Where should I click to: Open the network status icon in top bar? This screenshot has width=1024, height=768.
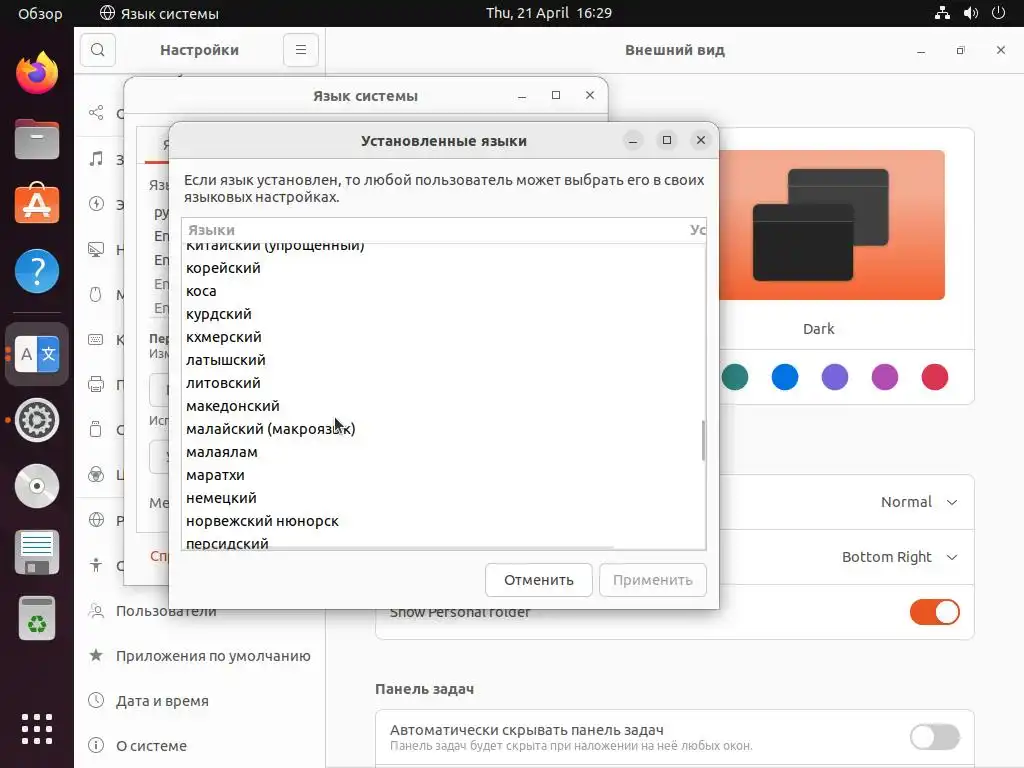pos(942,13)
